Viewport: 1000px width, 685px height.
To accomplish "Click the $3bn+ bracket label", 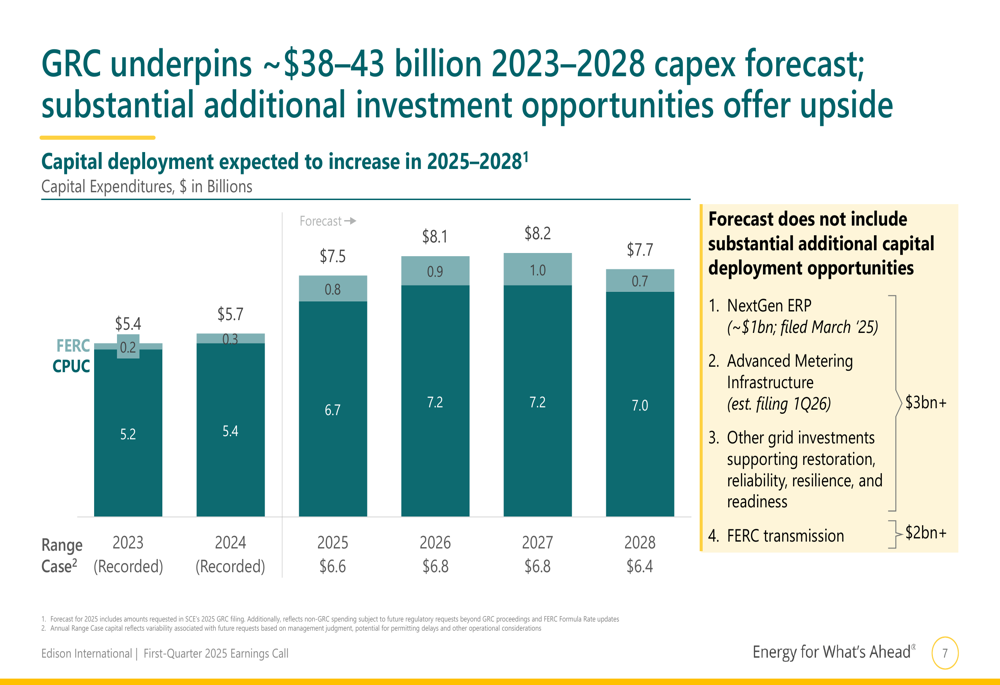I will pyautogui.click(x=925, y=402).
